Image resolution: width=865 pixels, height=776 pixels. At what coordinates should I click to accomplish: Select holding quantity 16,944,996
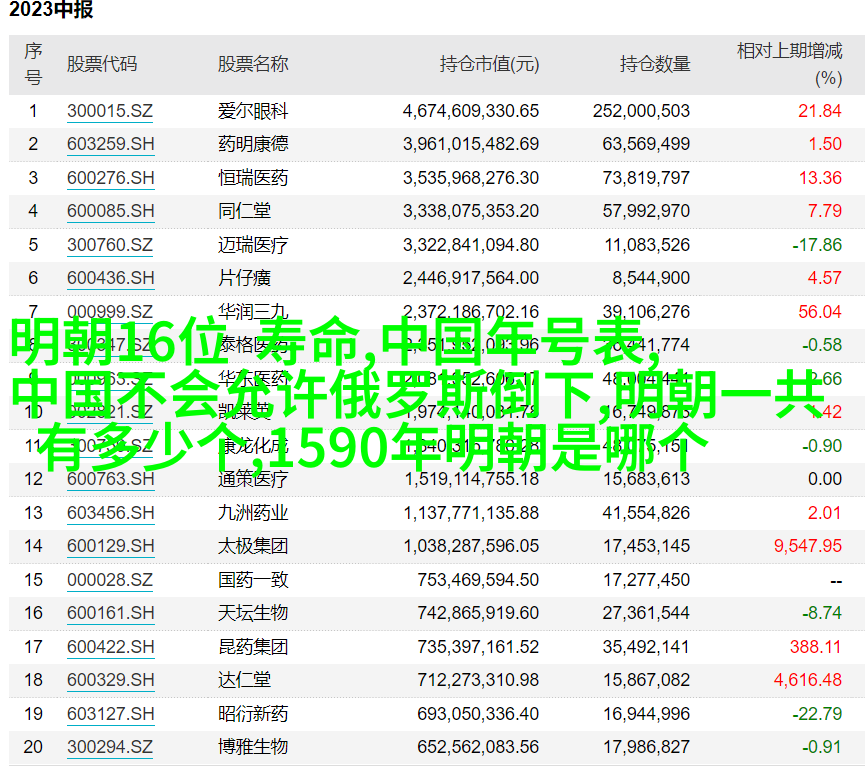pyautogui.click(x=647, y=714)
